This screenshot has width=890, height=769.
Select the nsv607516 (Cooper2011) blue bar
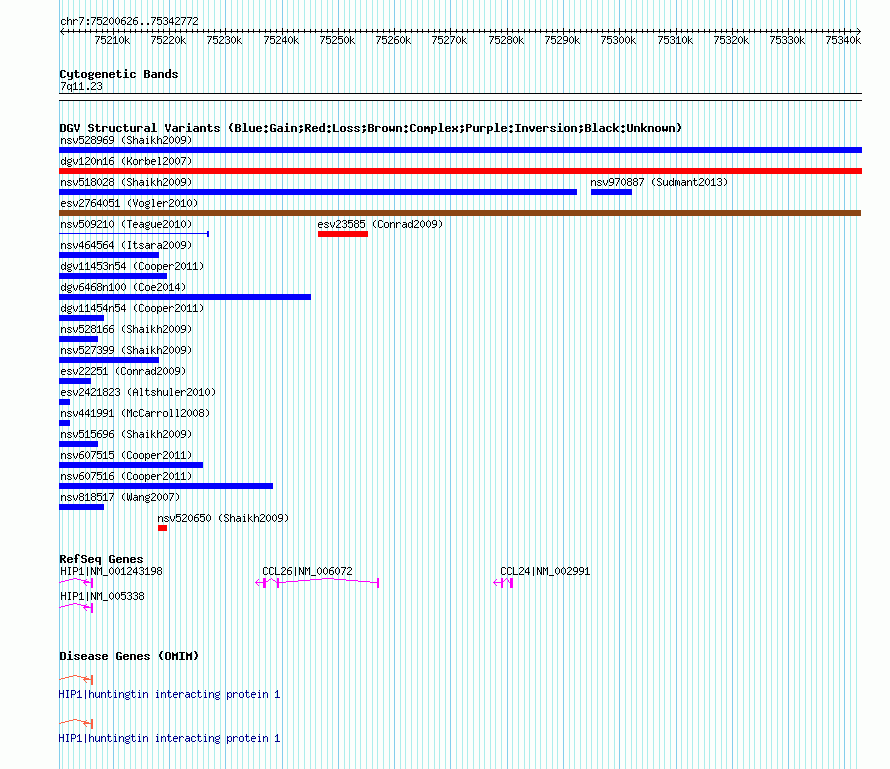166,486
